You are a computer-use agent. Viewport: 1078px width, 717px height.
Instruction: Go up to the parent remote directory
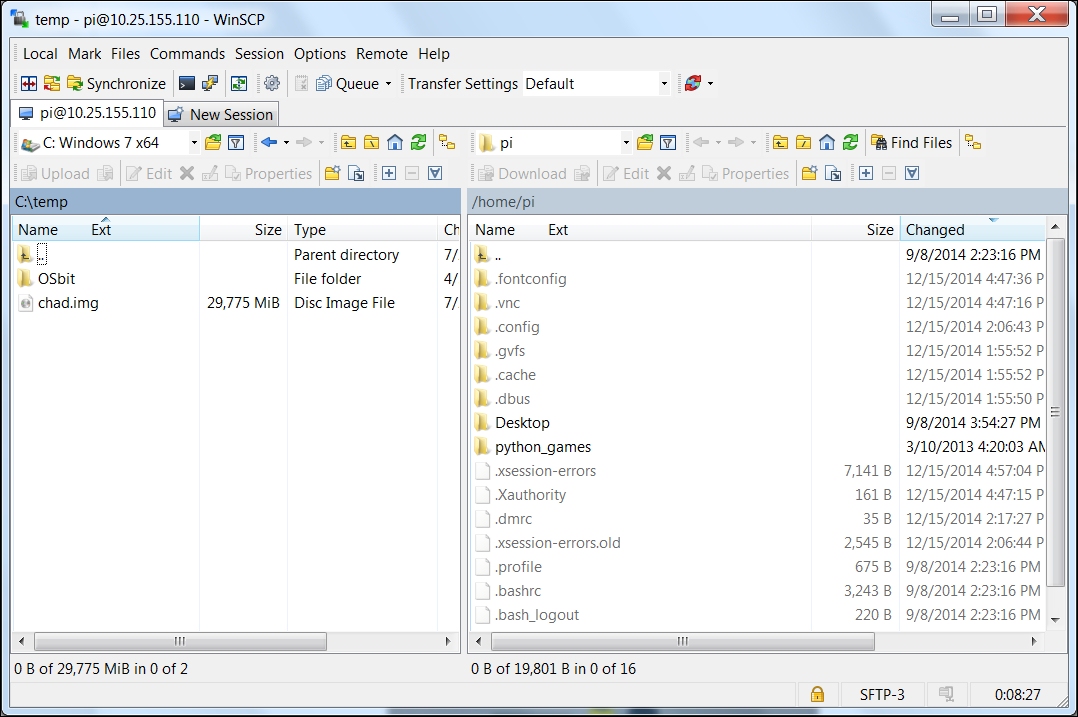click(780, 142)
